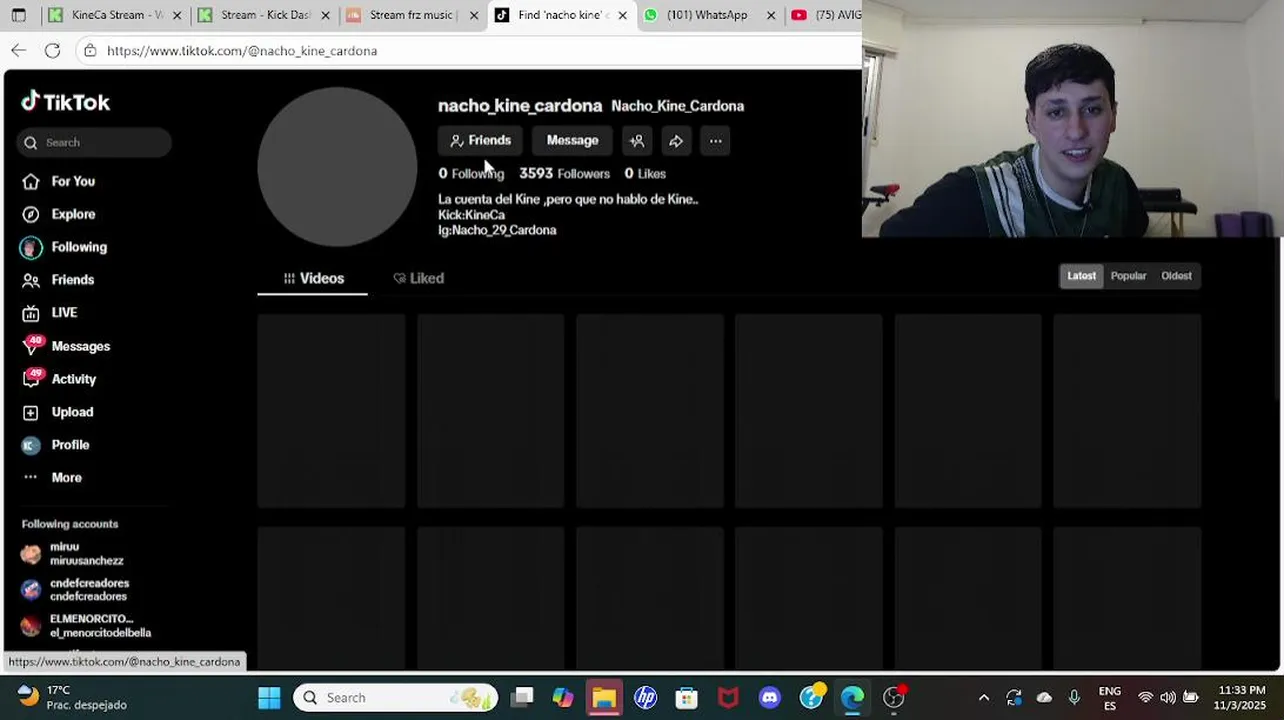Click the browser address bar URL
This screenshot has height=720, width=1284.
coord(242,51)
